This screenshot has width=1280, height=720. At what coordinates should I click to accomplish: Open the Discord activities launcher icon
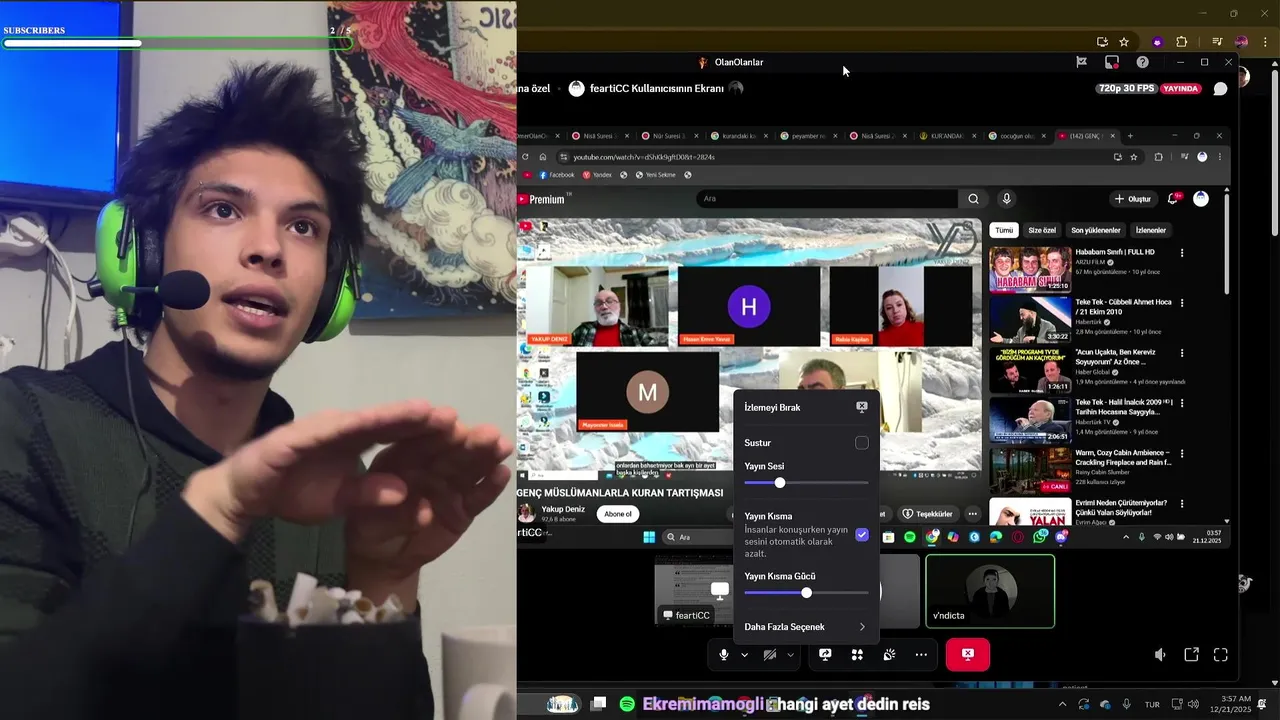(x=857, y=655)
